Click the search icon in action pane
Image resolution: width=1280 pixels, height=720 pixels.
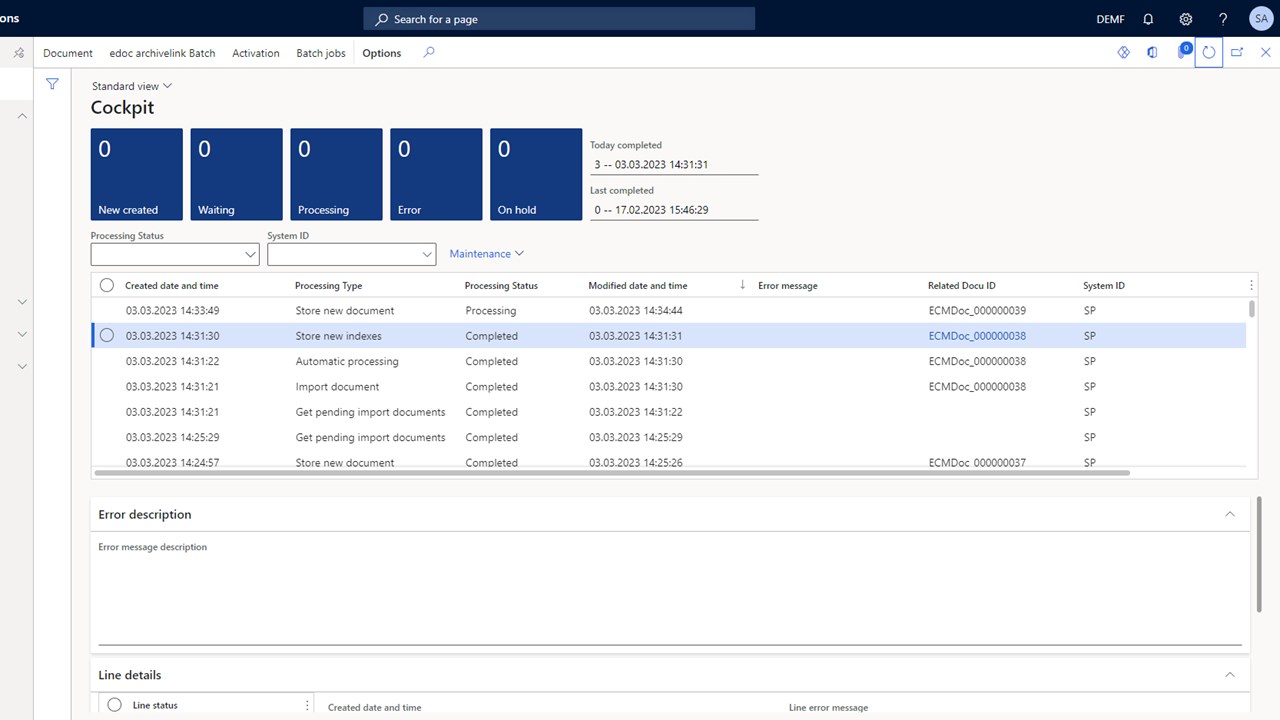[429, 53]
